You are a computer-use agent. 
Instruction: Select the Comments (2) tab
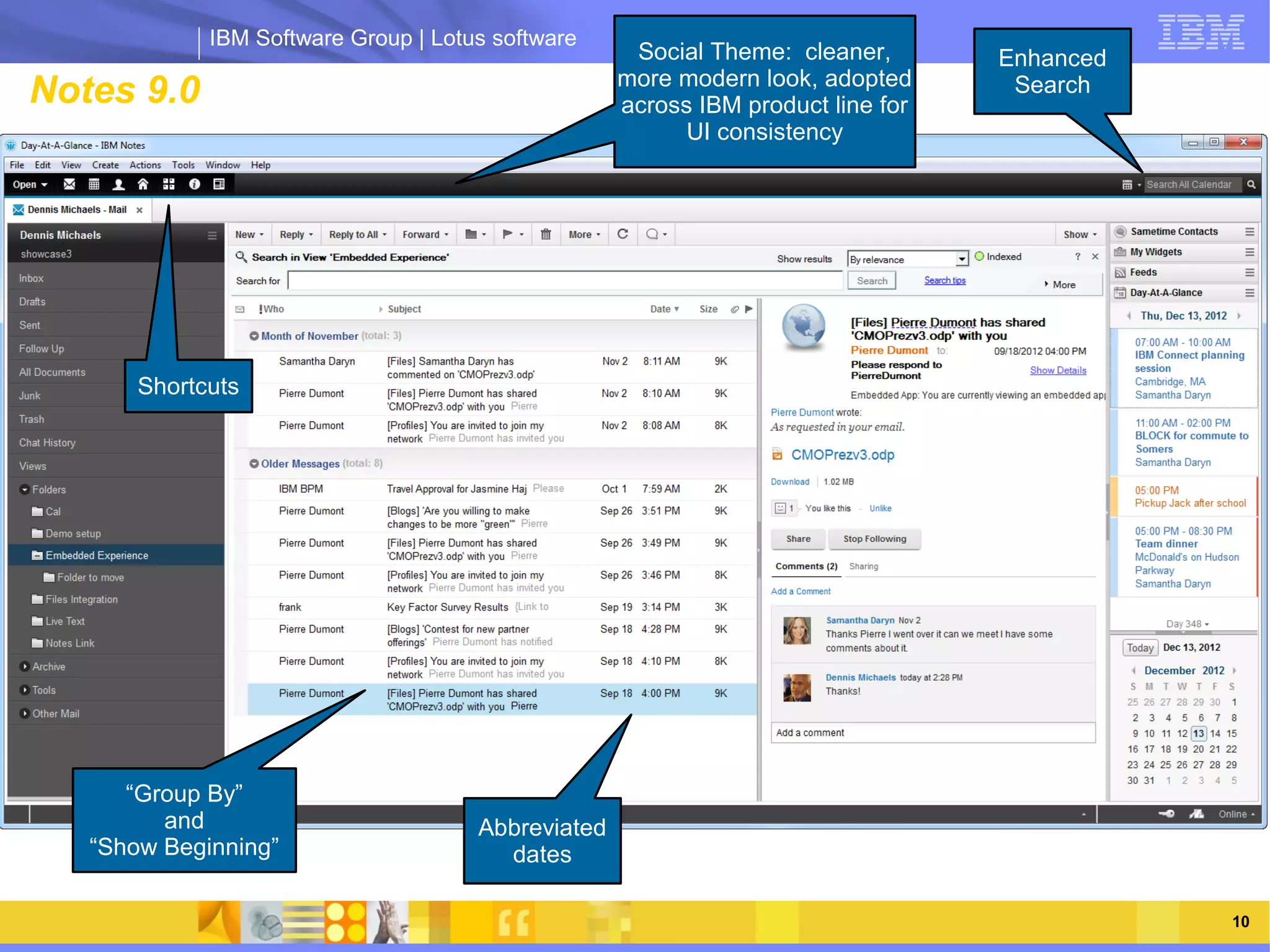click(806, 566)
